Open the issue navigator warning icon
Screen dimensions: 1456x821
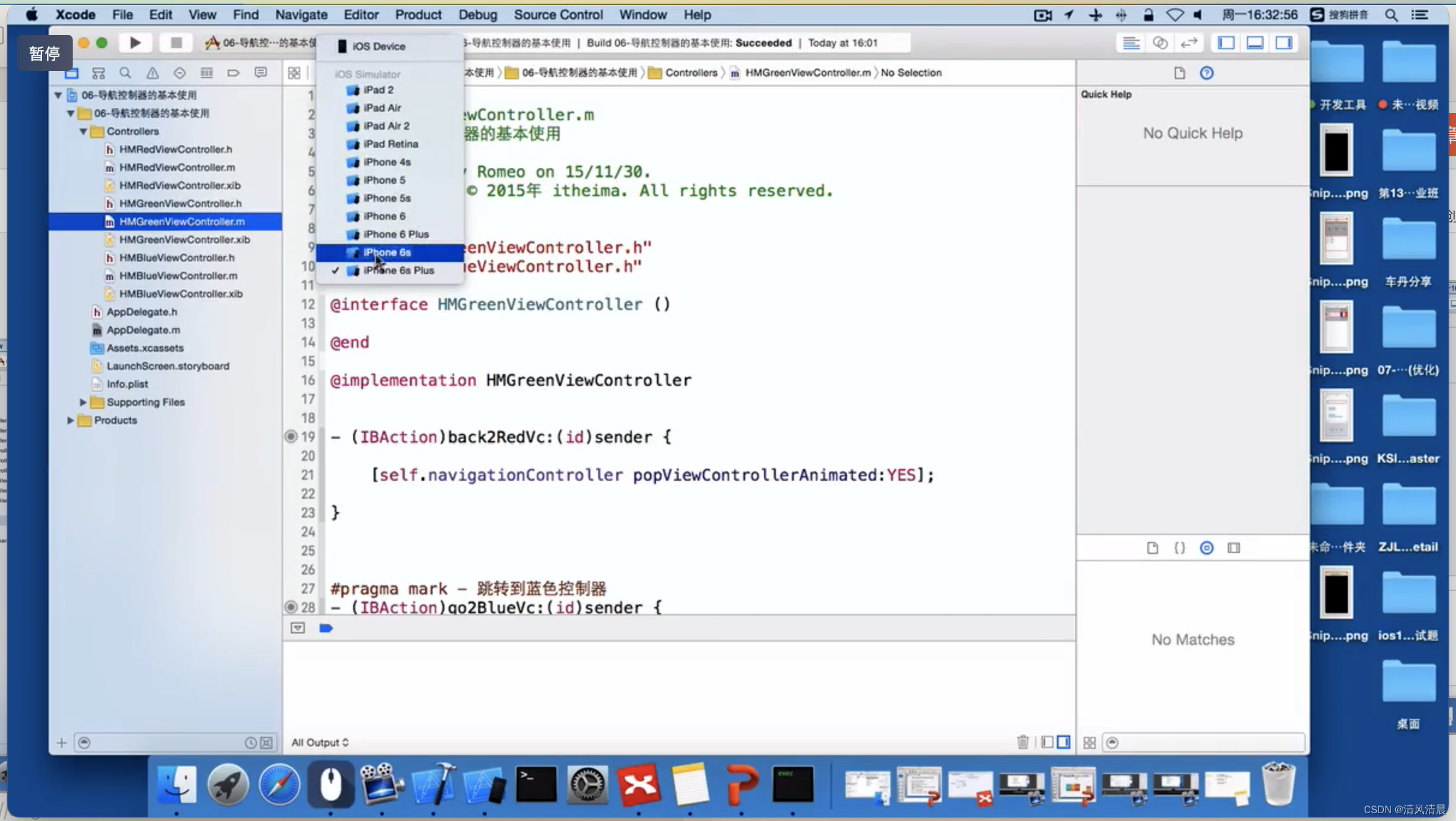(x=153, y=73)
